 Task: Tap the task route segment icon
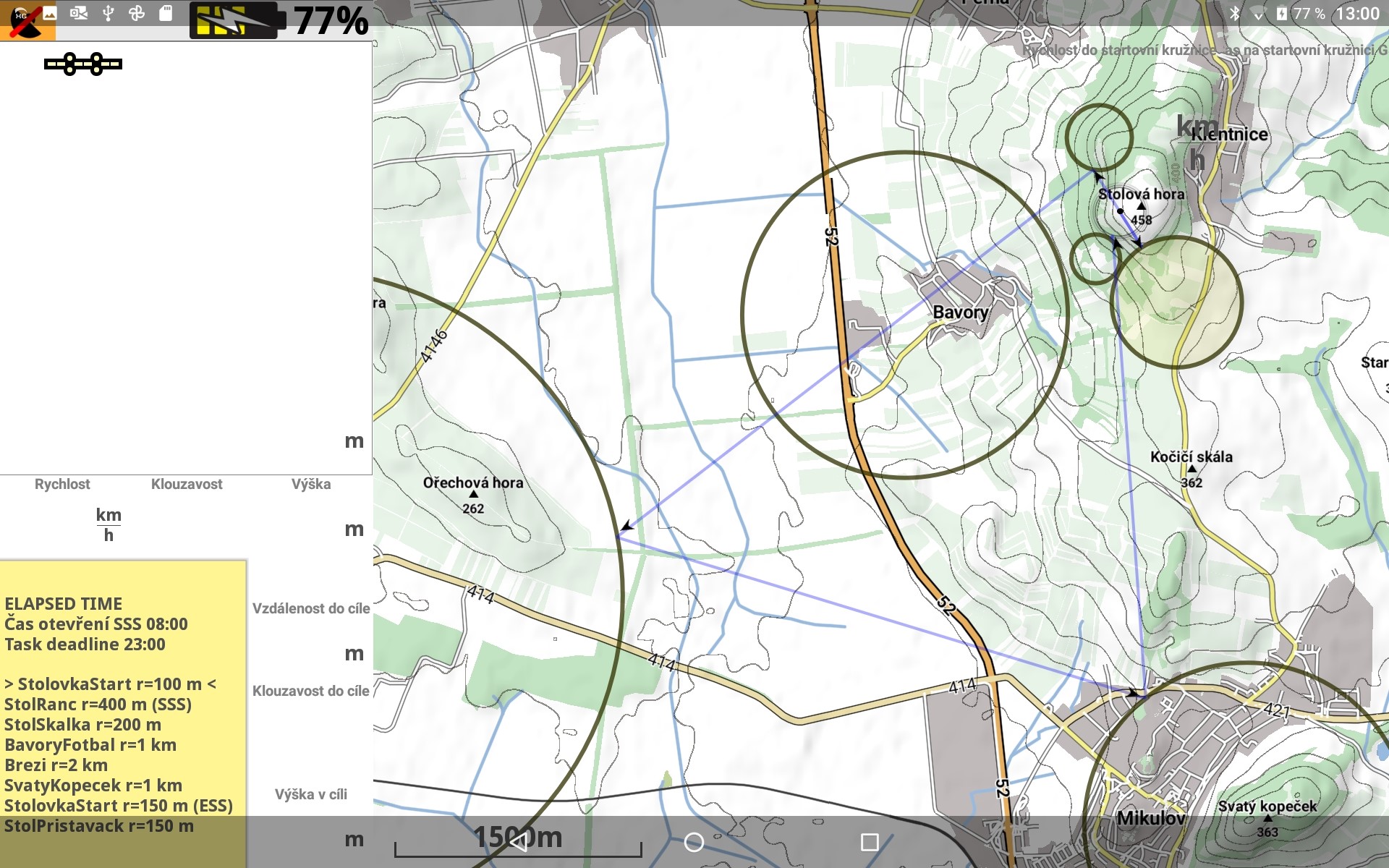pos(83,64)
